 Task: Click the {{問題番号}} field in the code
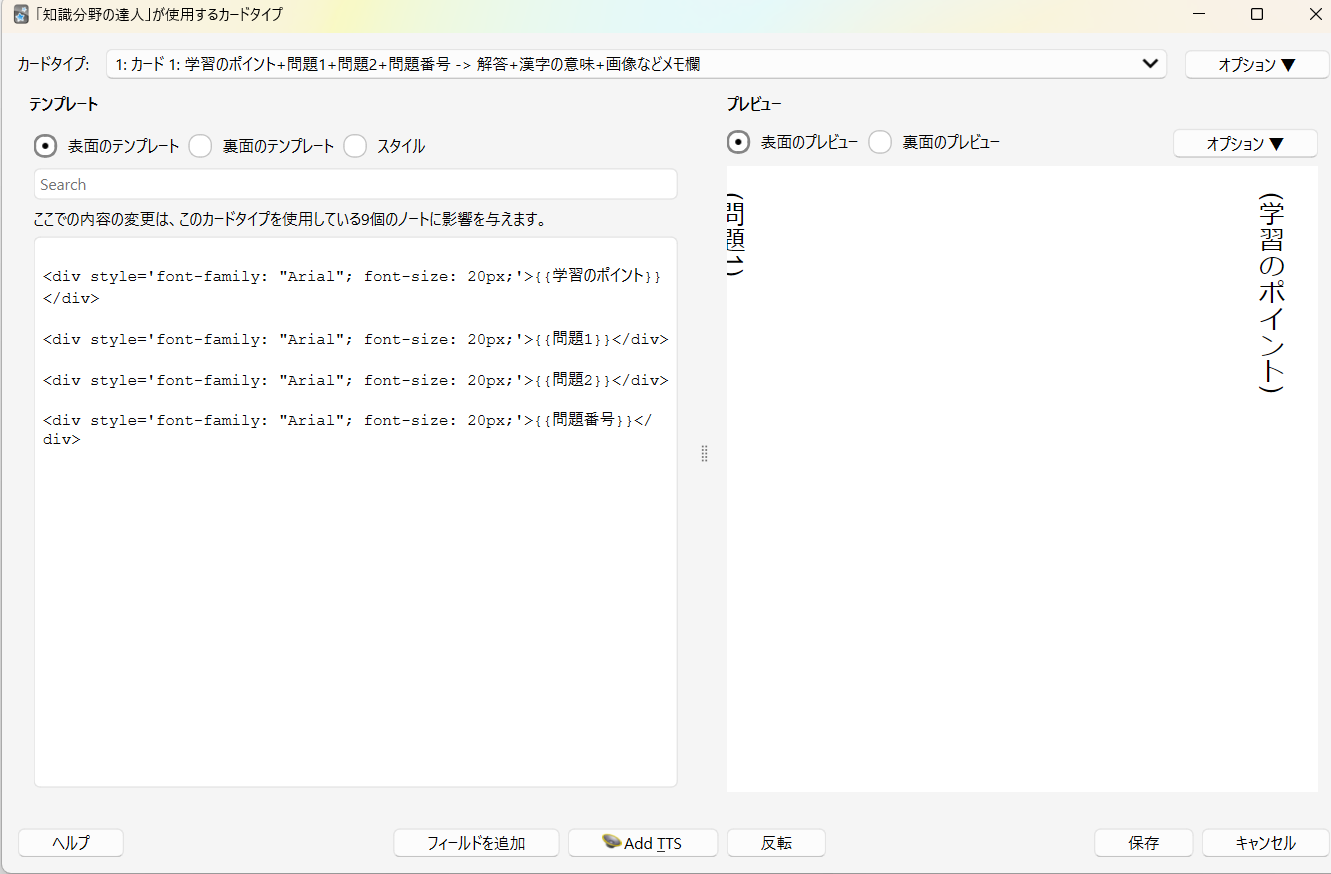click(x=584, y=420)
